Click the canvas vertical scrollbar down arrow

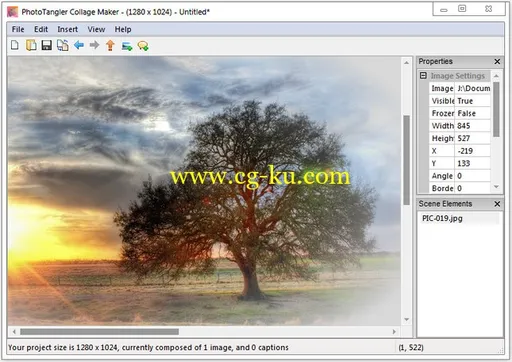(406, 319)
